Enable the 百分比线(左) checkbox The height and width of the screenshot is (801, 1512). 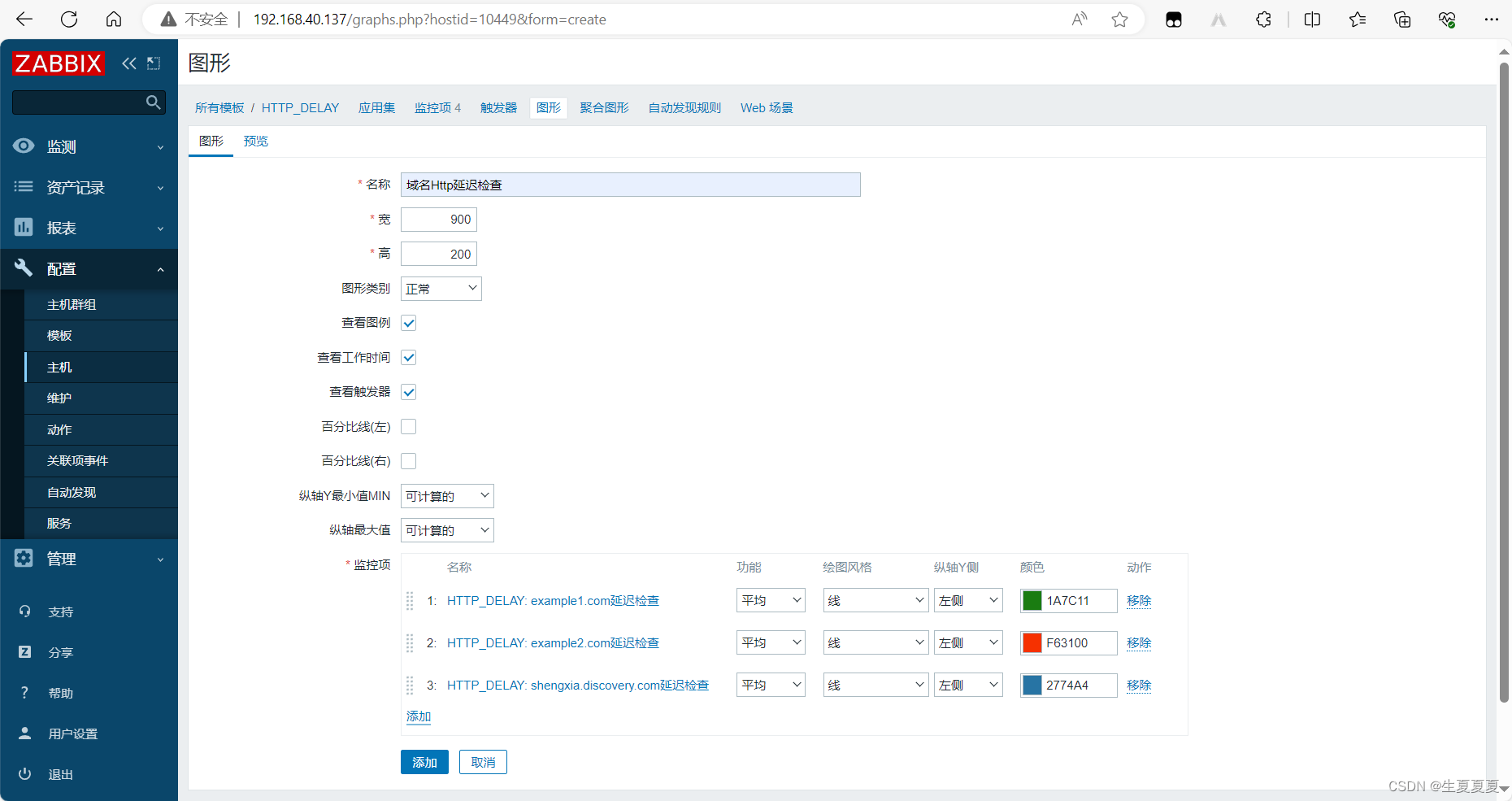click(x=409, y=427)
